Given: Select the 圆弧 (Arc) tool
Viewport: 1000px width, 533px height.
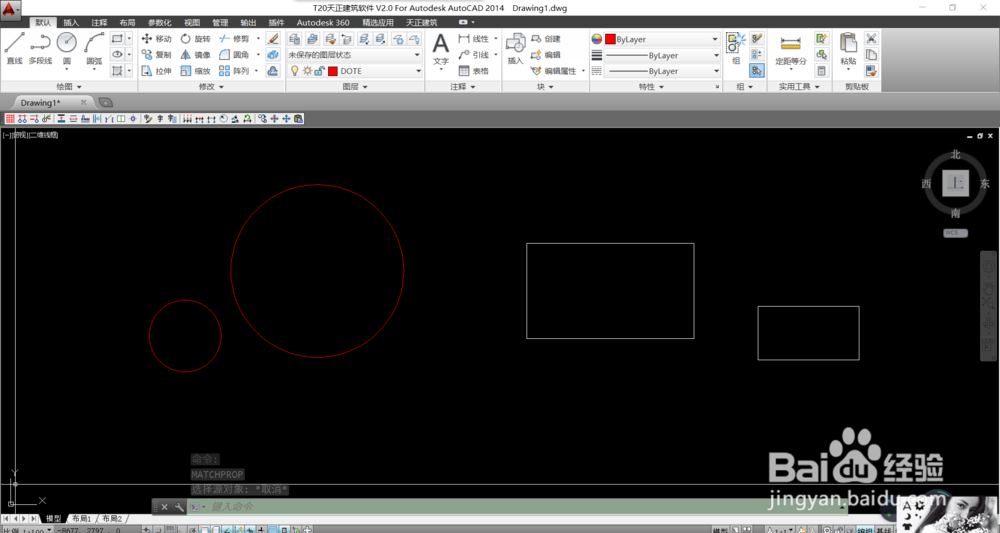Looking at the screenshot, I should (x=94, y=48).
